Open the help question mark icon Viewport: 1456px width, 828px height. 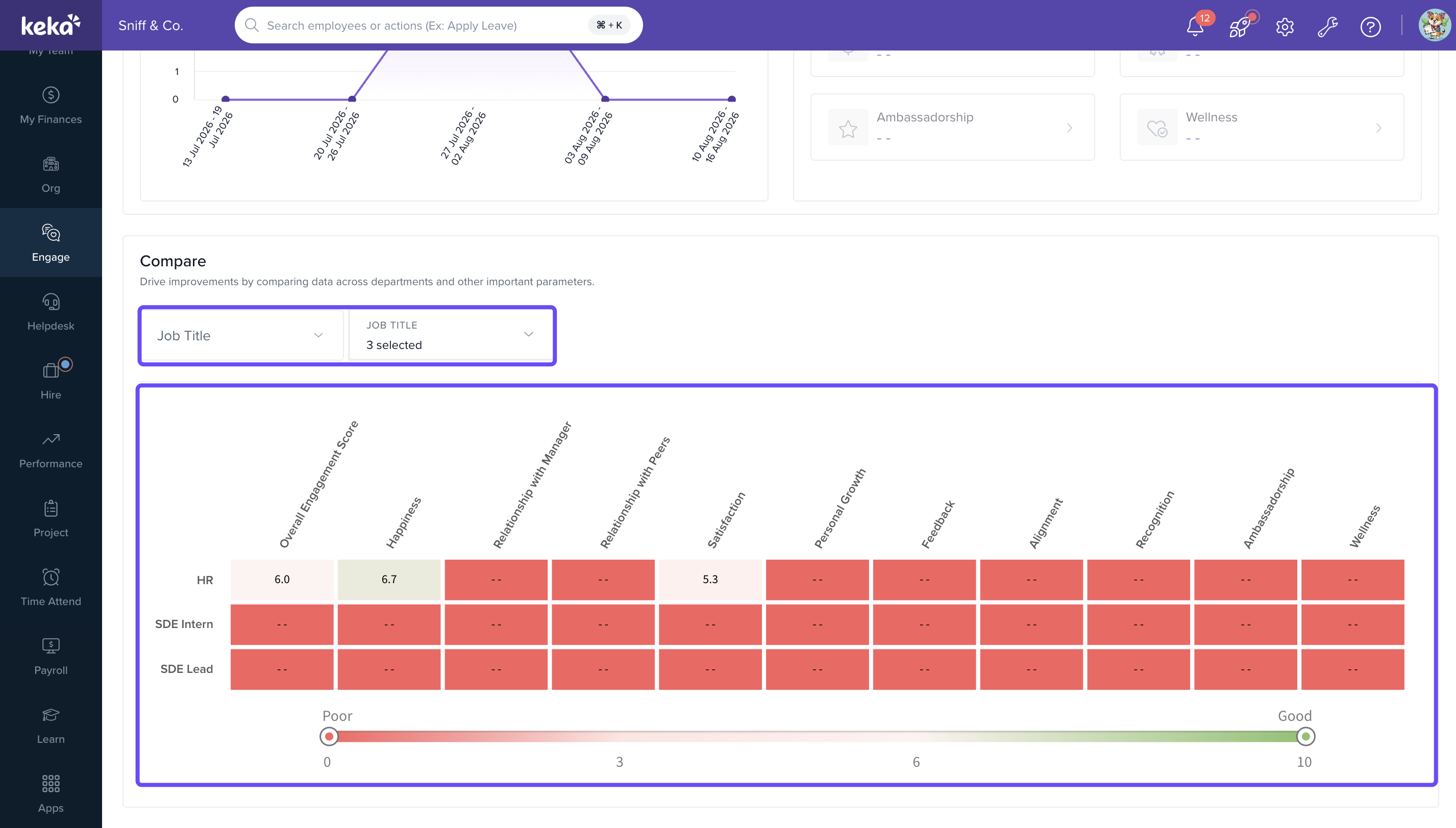click(x=1371, y=27)
